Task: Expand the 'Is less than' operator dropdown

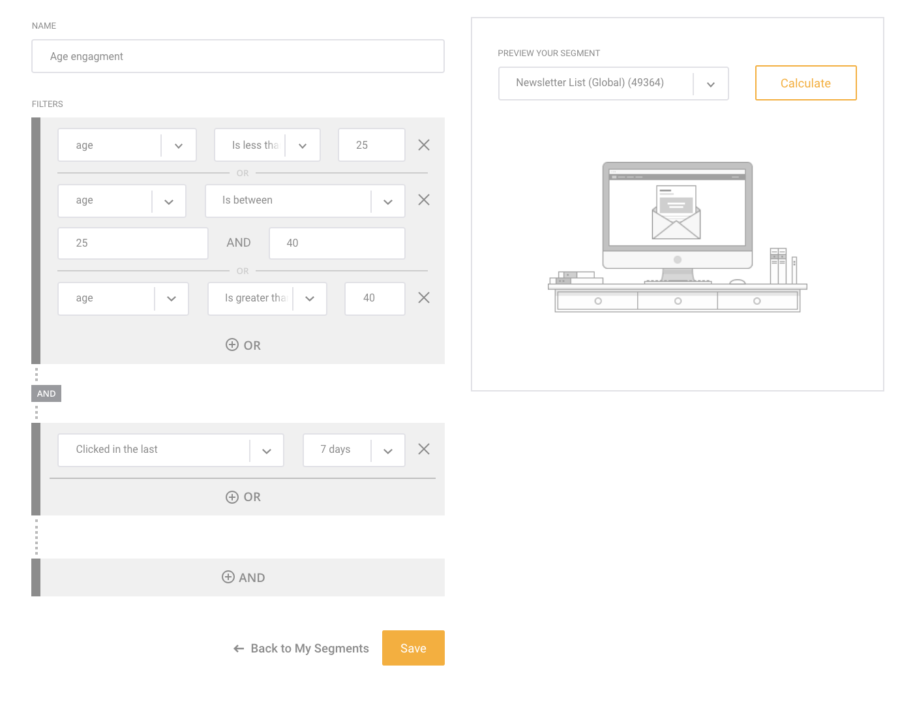Action: (302, 145)
